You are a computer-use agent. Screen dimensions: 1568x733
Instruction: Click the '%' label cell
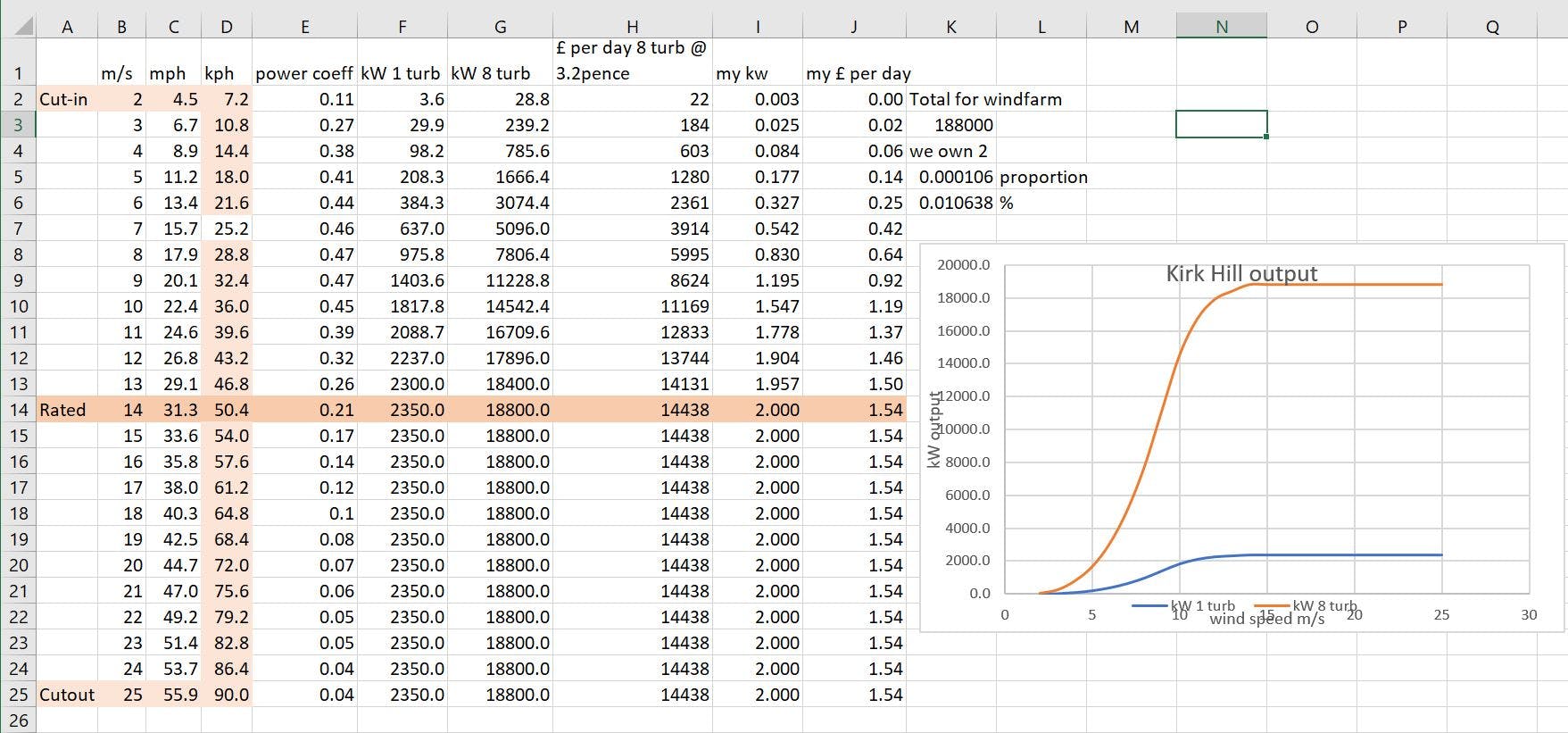pyautogui.click(x=1041, y=203)
